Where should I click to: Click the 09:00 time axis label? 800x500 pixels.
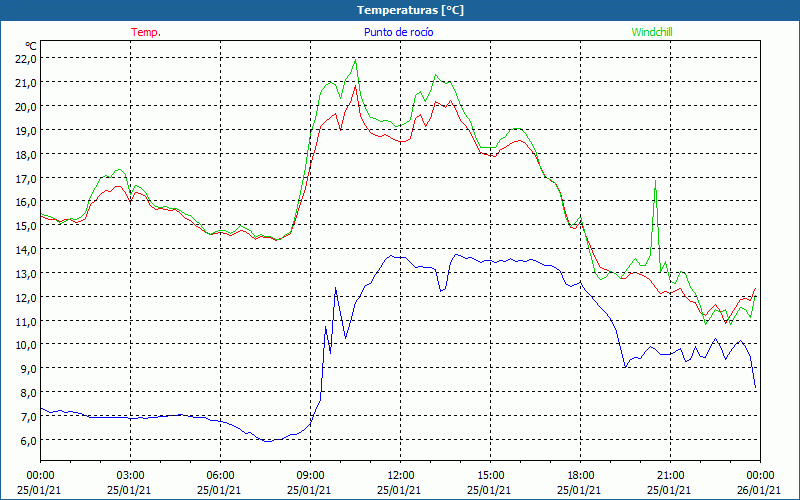310,476
